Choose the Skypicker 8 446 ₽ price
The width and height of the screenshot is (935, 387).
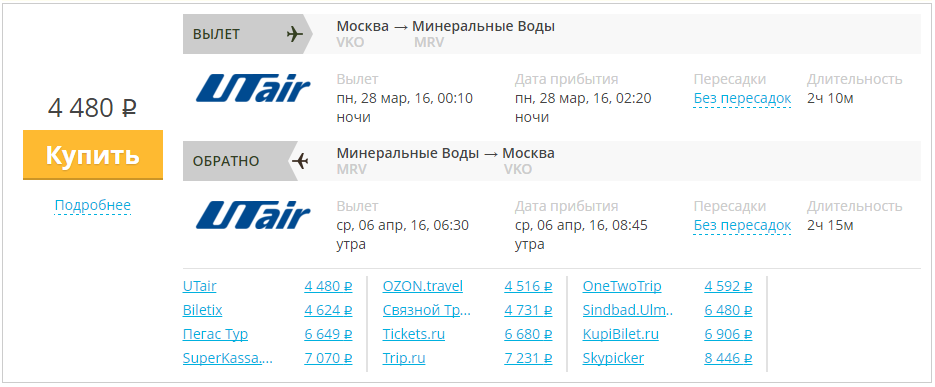728,358
